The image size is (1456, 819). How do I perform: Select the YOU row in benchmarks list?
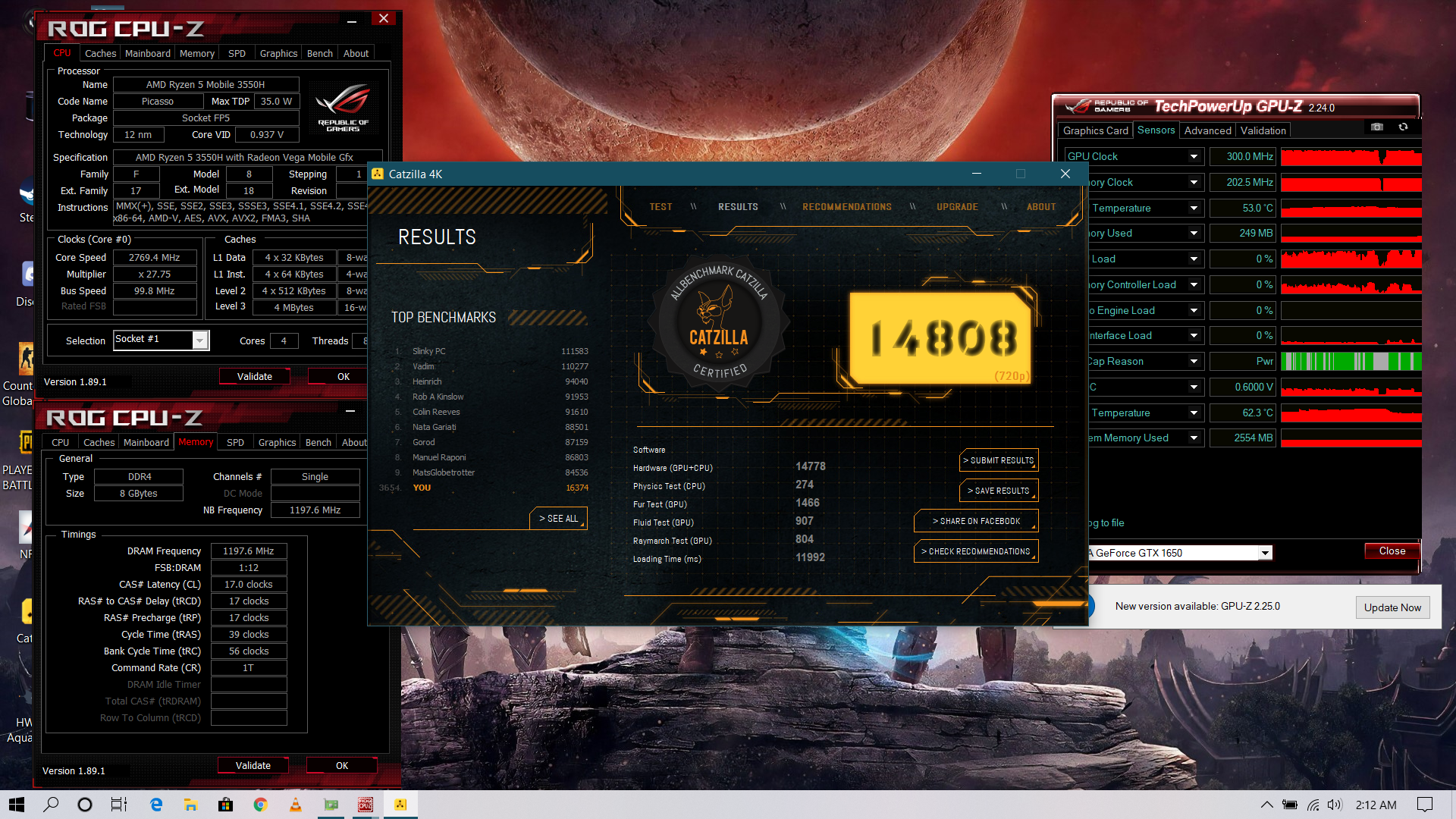(x=485, y=488)
